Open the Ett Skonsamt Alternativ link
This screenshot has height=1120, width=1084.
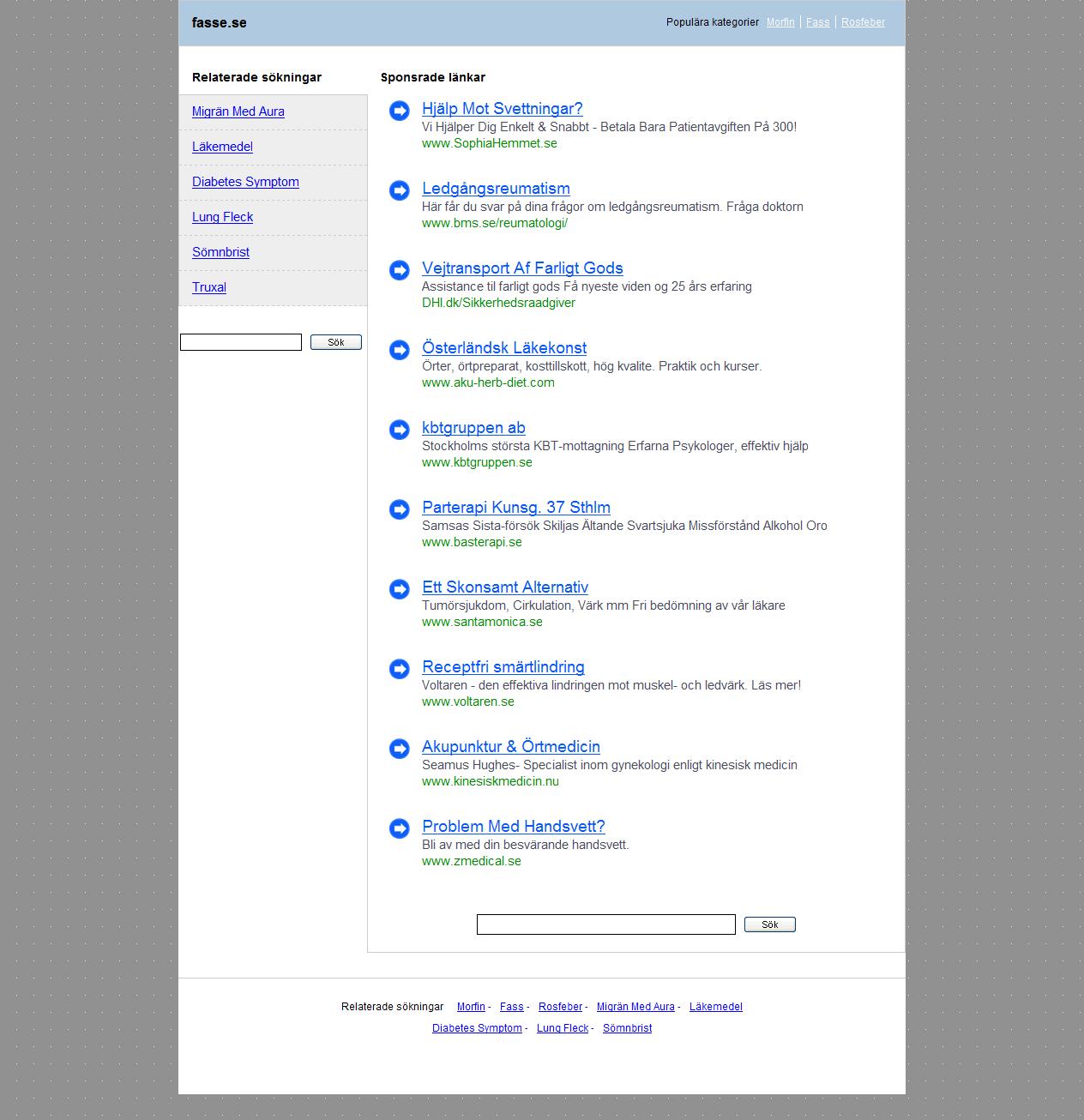click(505, 587)
